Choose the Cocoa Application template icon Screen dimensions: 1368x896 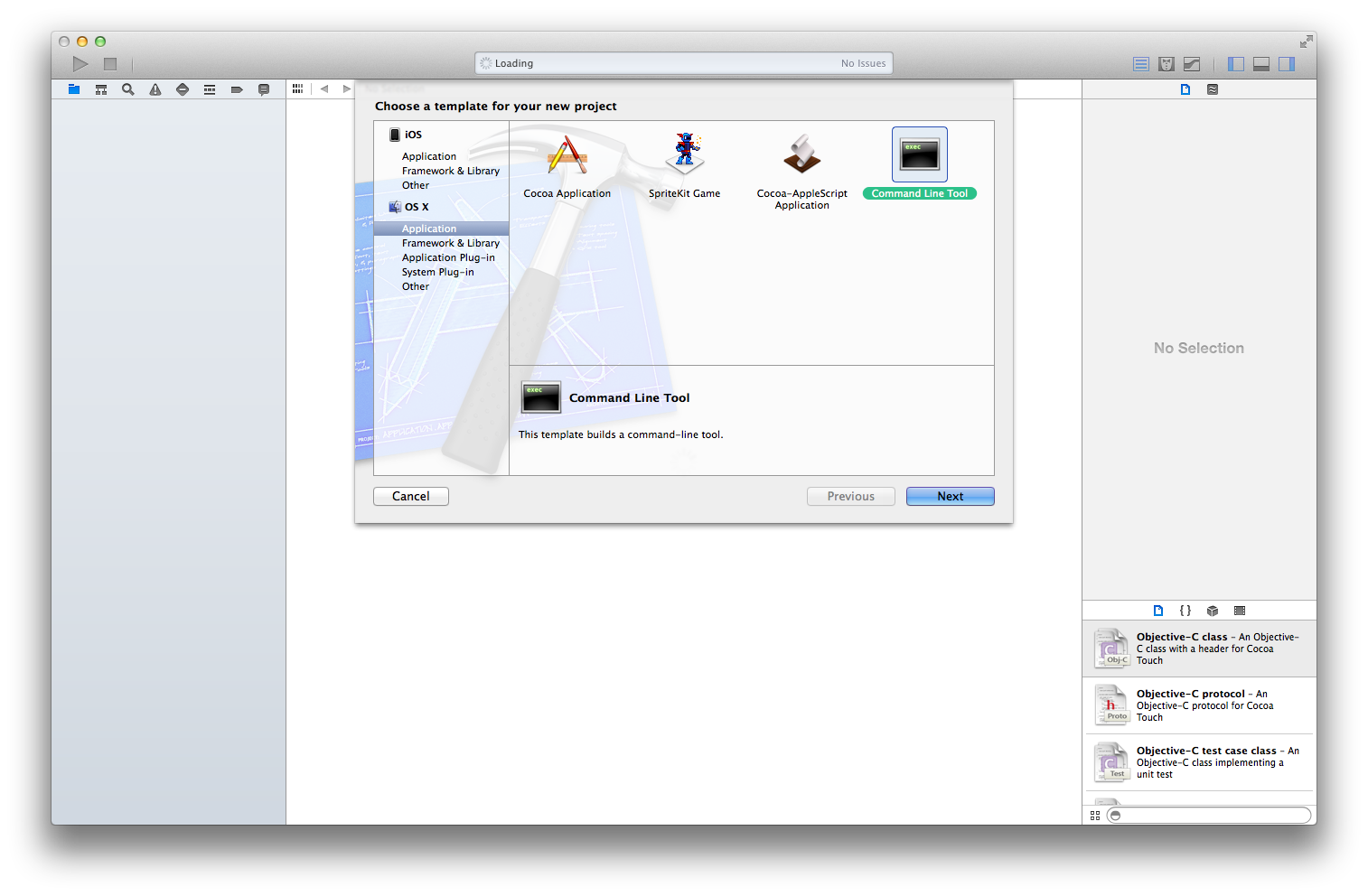coord(567,155)
